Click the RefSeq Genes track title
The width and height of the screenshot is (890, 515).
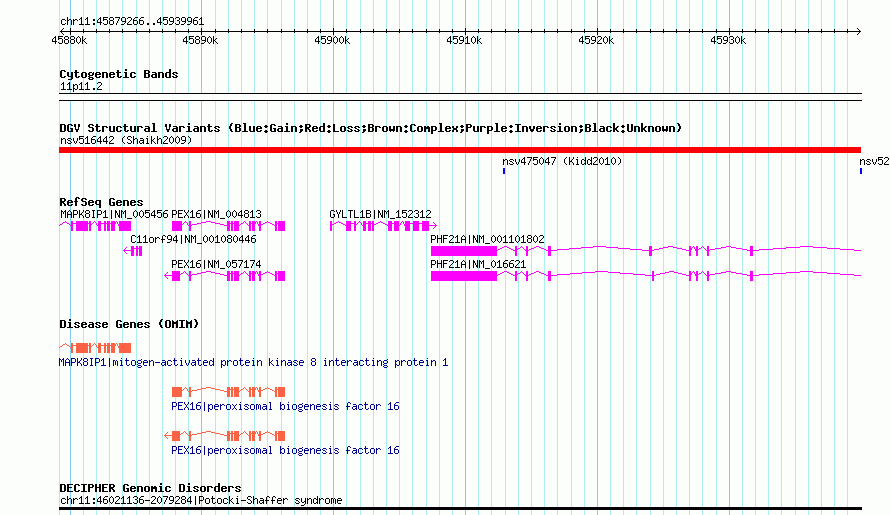tap(101, 202)
